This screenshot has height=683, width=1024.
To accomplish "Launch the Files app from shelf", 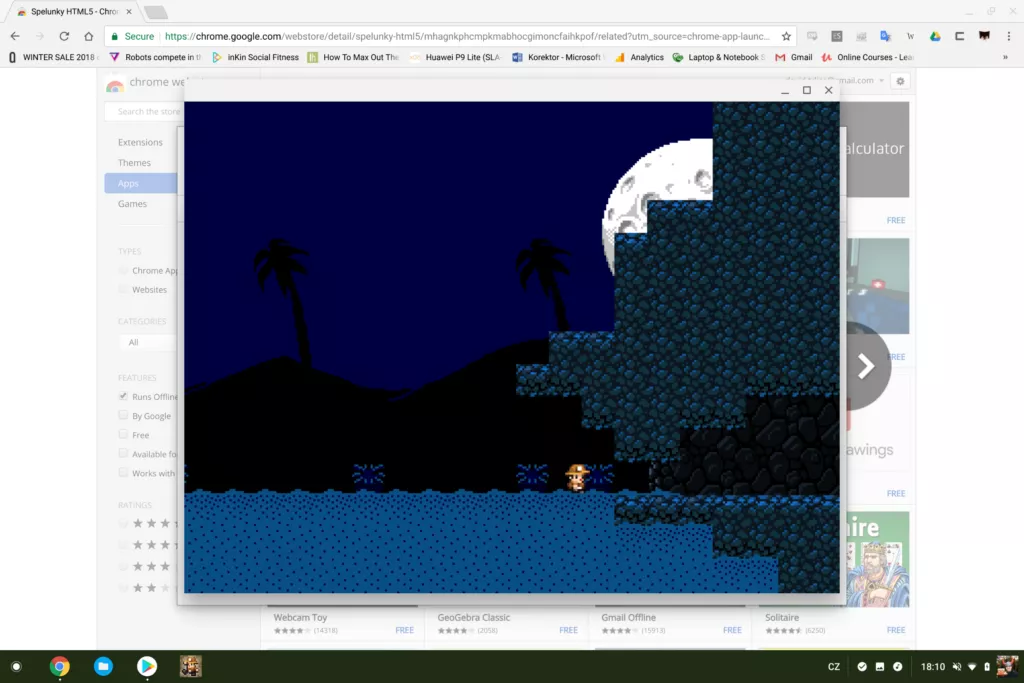I will click(103, 666).
